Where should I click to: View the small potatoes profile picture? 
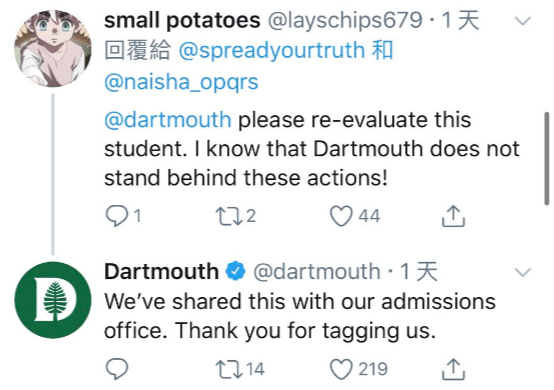53,48
